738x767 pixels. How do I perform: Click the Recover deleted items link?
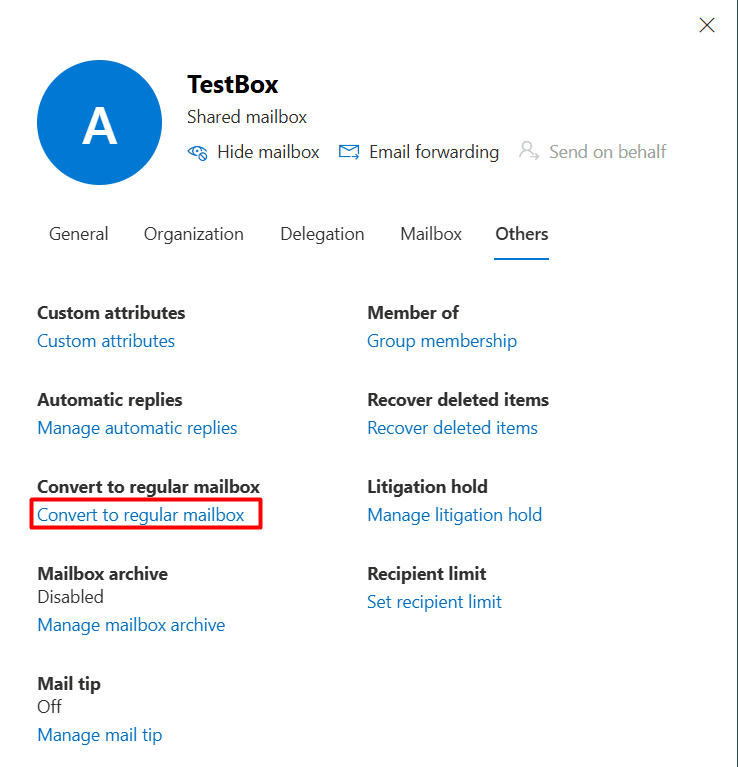[452, 428]
